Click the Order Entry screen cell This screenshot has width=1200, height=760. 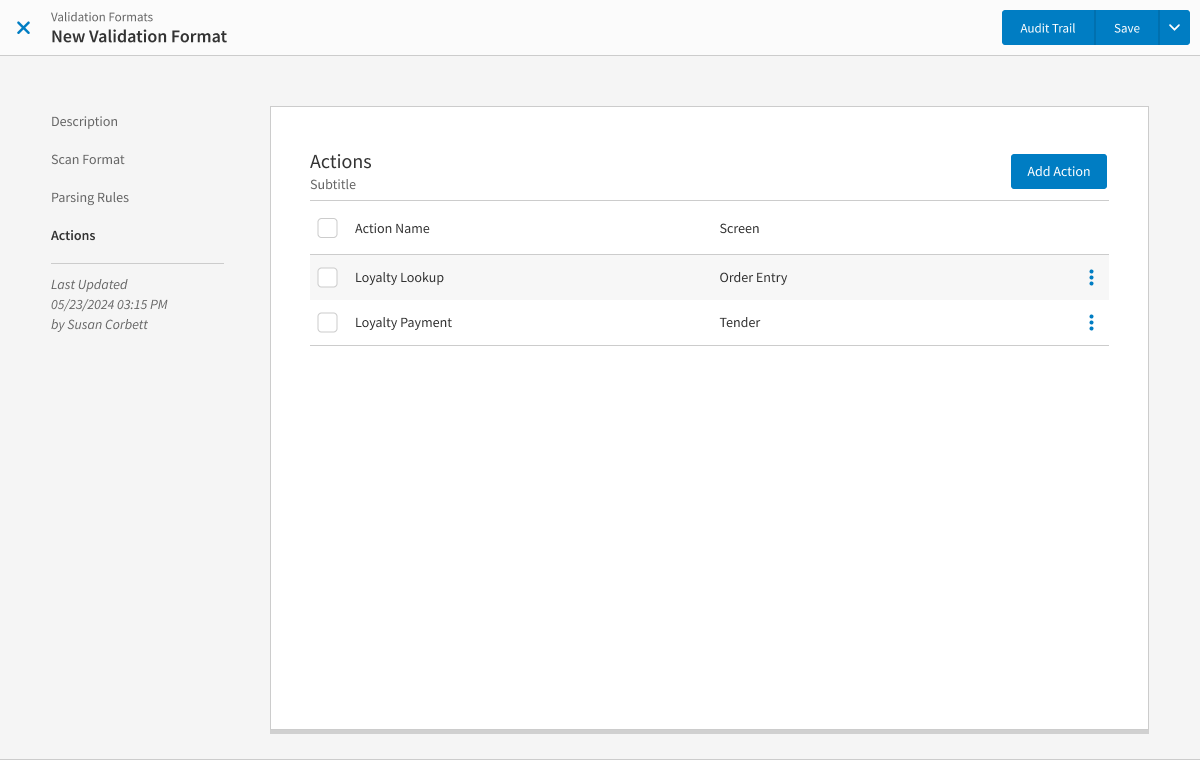click(x=753, y=277)
